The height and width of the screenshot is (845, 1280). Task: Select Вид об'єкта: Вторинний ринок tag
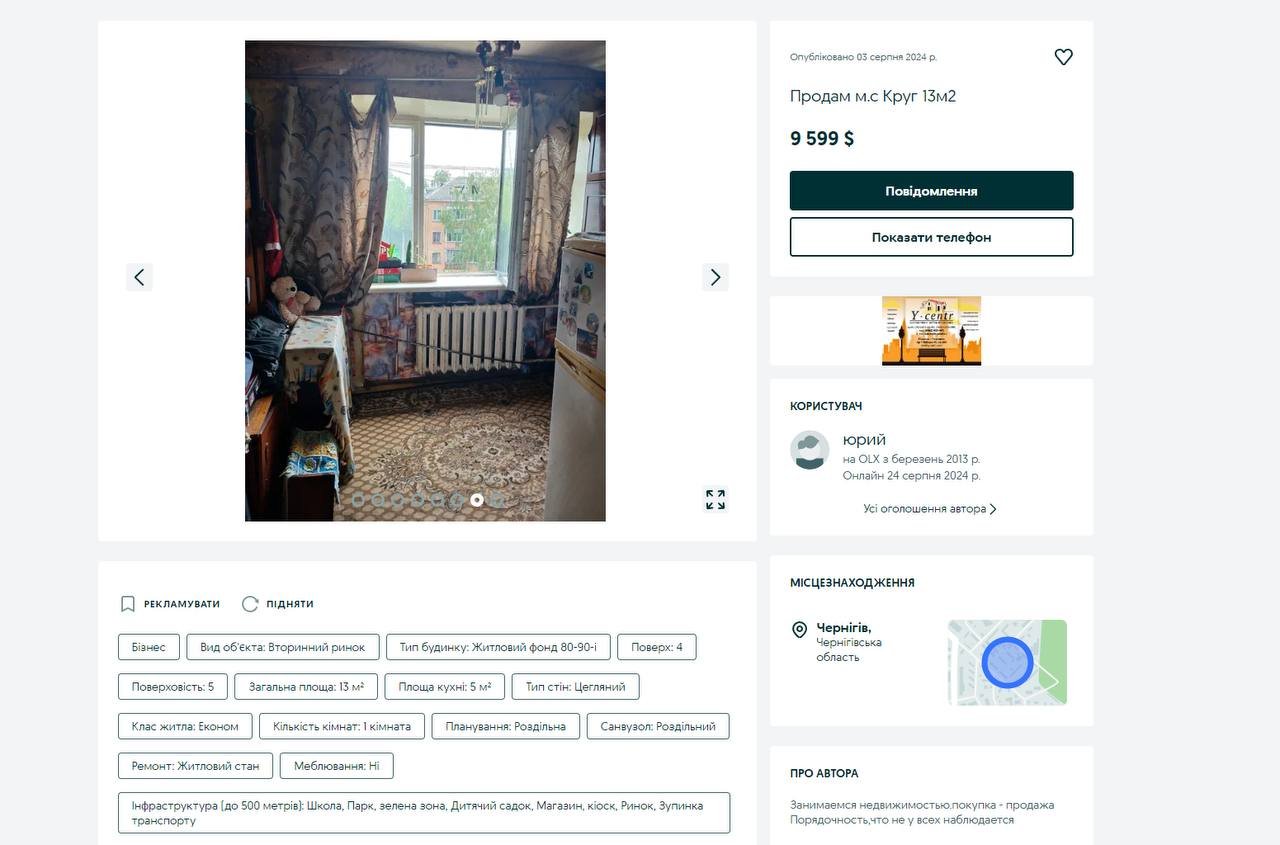(283, 647)
